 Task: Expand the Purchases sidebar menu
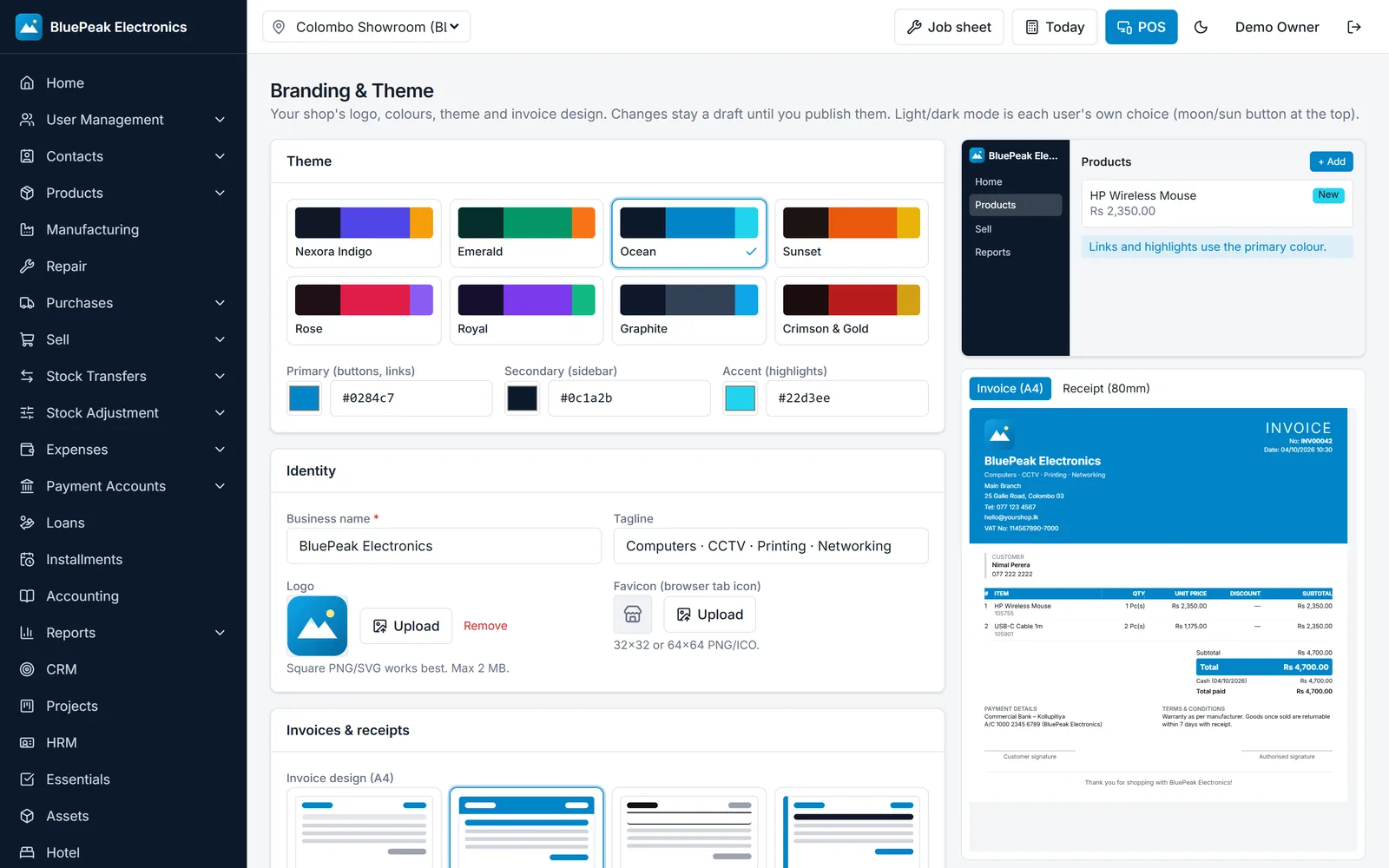coord(123,303)
